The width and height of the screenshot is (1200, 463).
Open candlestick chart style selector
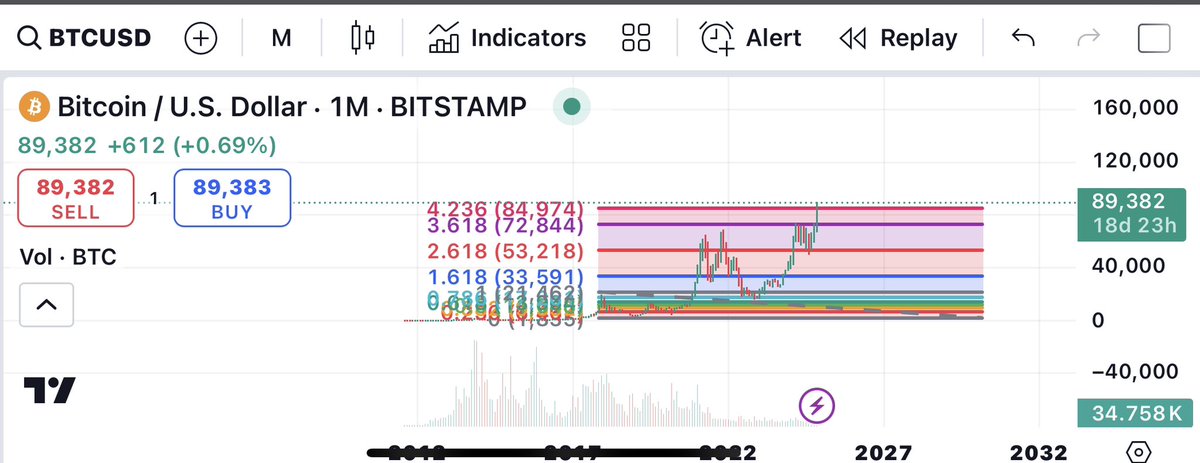pyautogui.click(x=363, y=39)
